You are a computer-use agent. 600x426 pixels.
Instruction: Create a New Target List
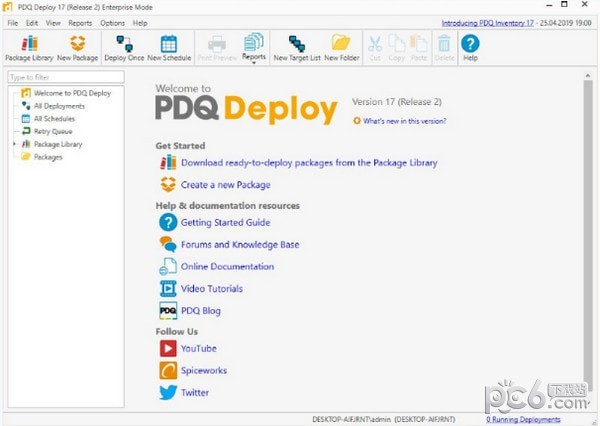point(297,48)
